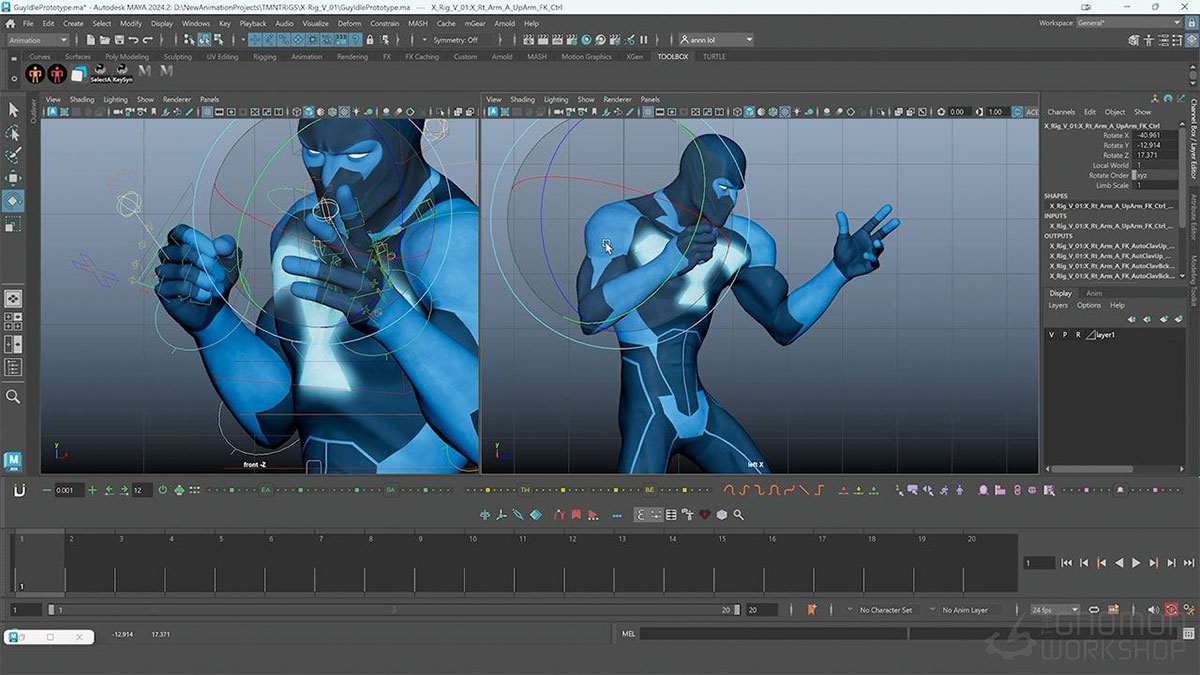
Task: Click Help in the Layer Editor panel
Action: tap(1117, 306)
